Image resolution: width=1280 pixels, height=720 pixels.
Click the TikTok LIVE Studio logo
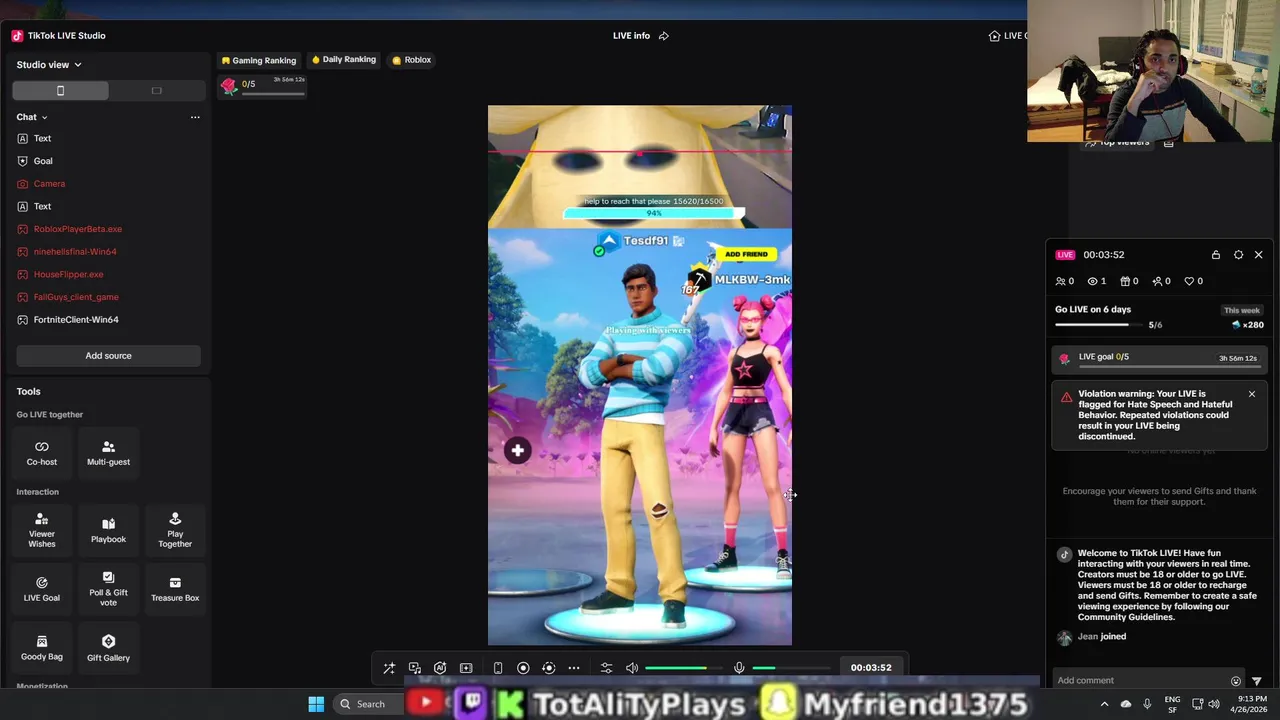[x=17, y=36]
